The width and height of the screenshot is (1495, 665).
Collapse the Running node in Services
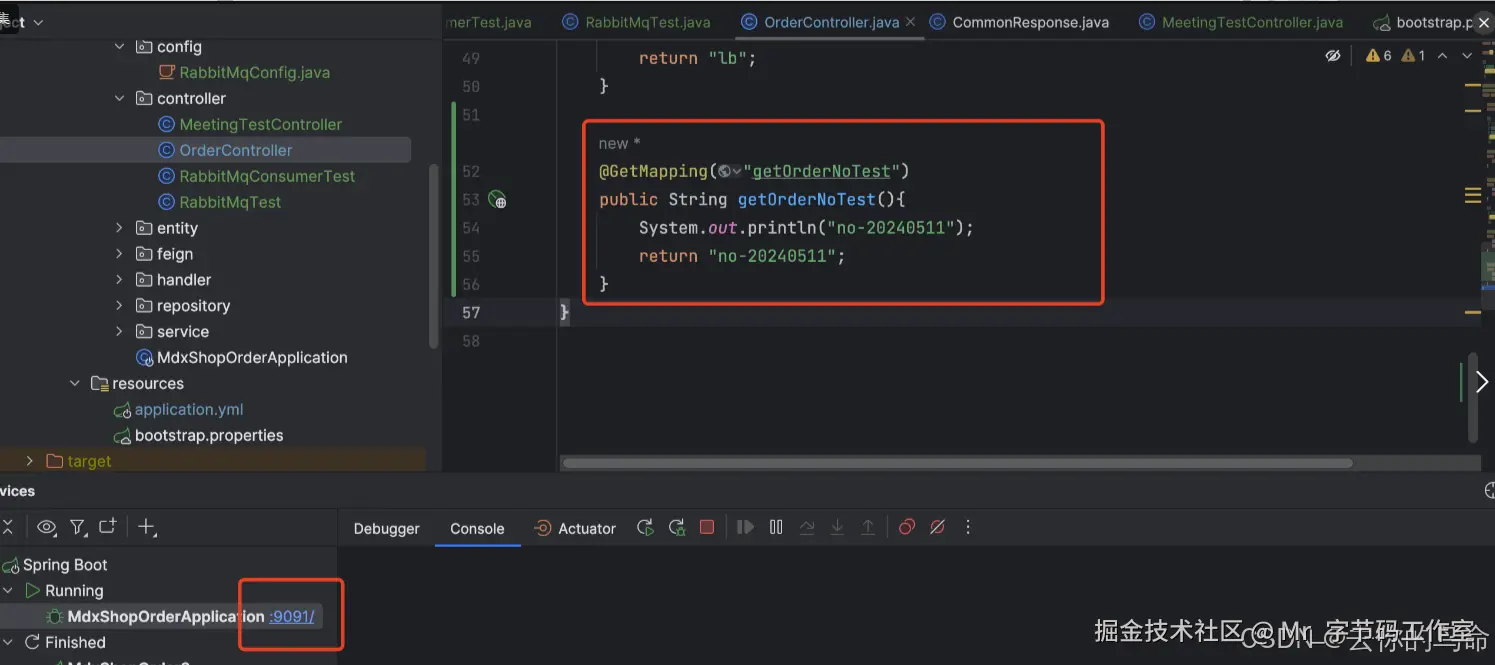(8, 590)
